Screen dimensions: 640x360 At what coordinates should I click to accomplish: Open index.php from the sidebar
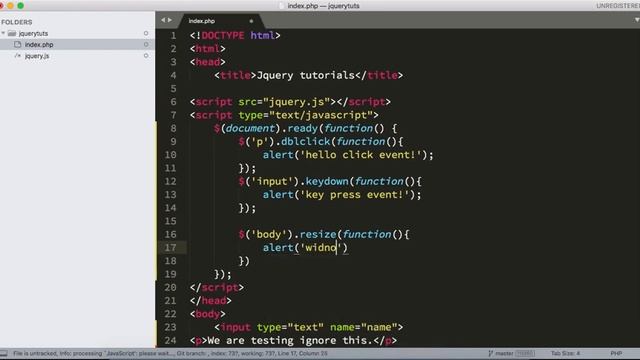tap(39, 44)
